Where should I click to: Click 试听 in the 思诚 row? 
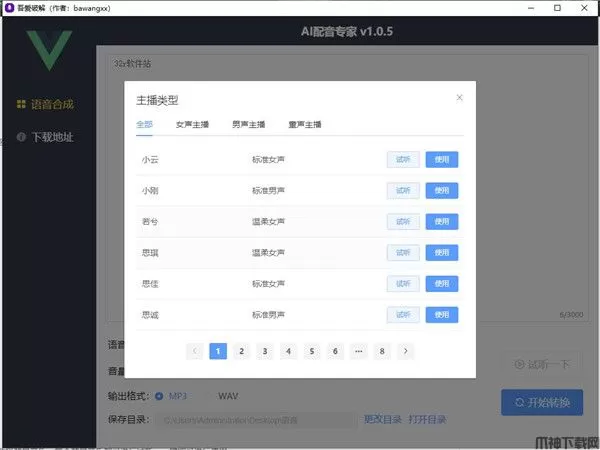pos(403,315)
